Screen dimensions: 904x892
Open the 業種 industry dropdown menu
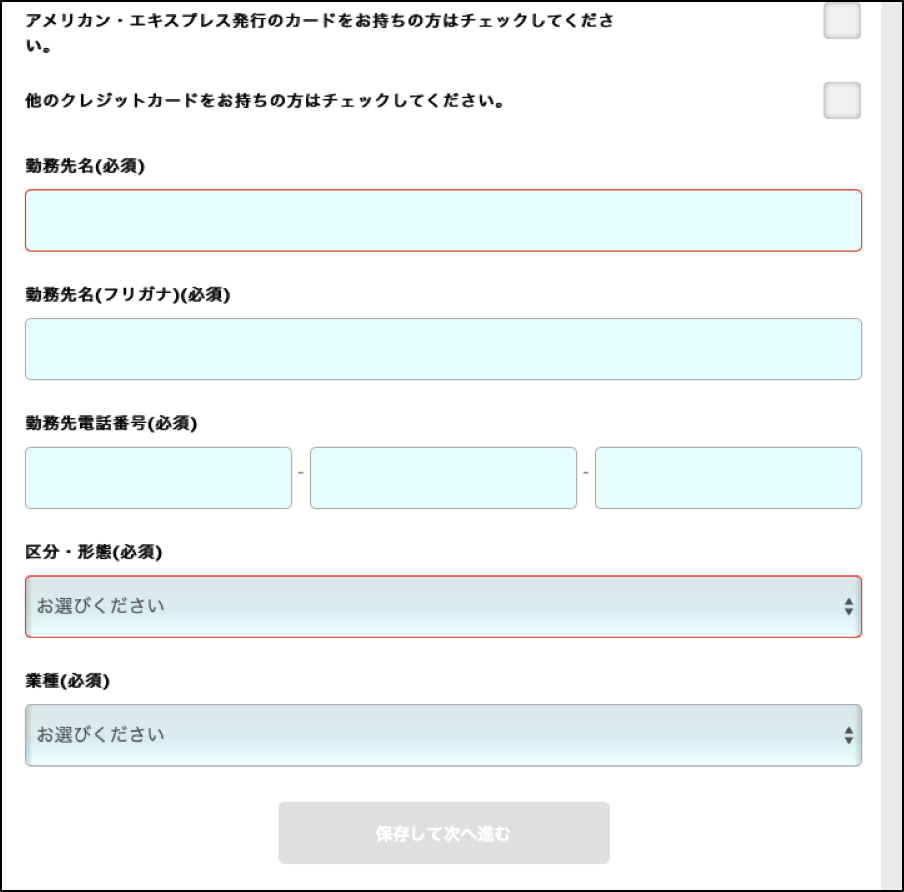pos(443,735)
